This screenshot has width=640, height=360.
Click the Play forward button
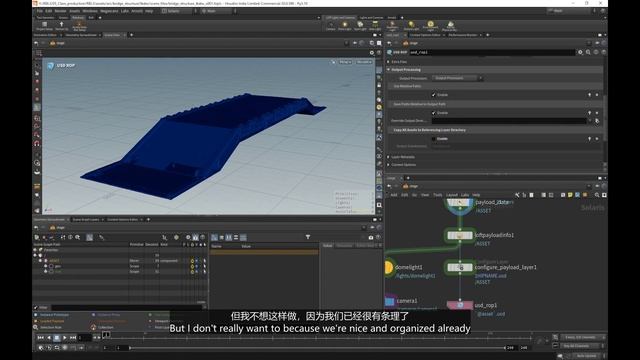coord(64,338)
